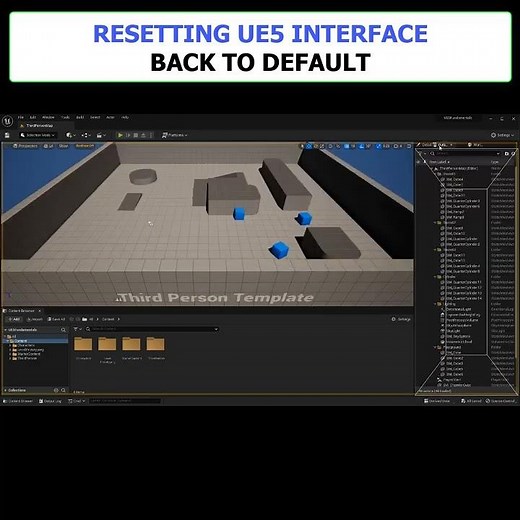Screen dimensions: 520x520
Task: Click the source tree search icon
Action: pos(63,330)
